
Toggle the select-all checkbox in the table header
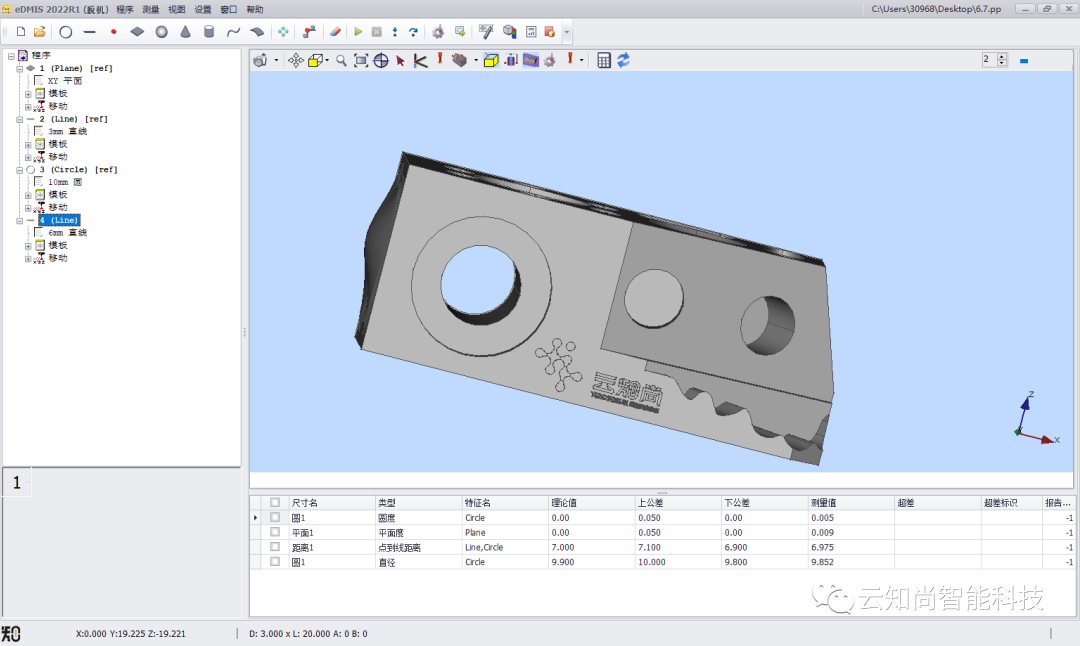click(x=275, y=502)
